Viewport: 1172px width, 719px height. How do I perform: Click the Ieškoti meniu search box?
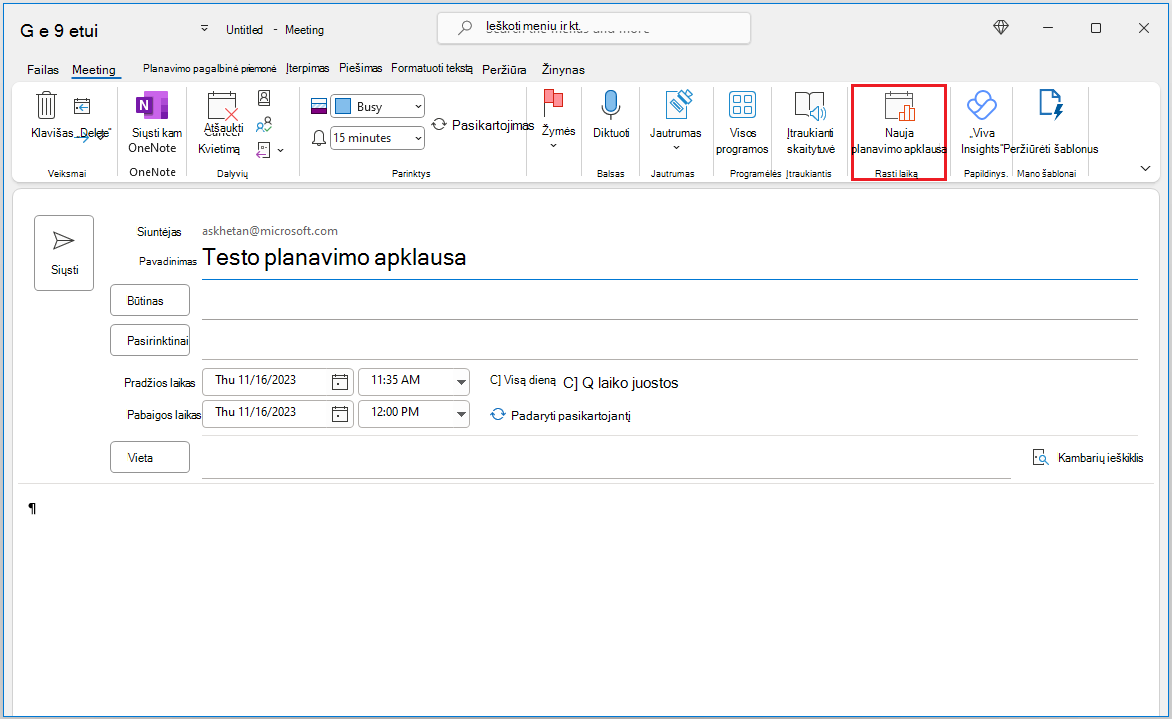click(593, 28)
